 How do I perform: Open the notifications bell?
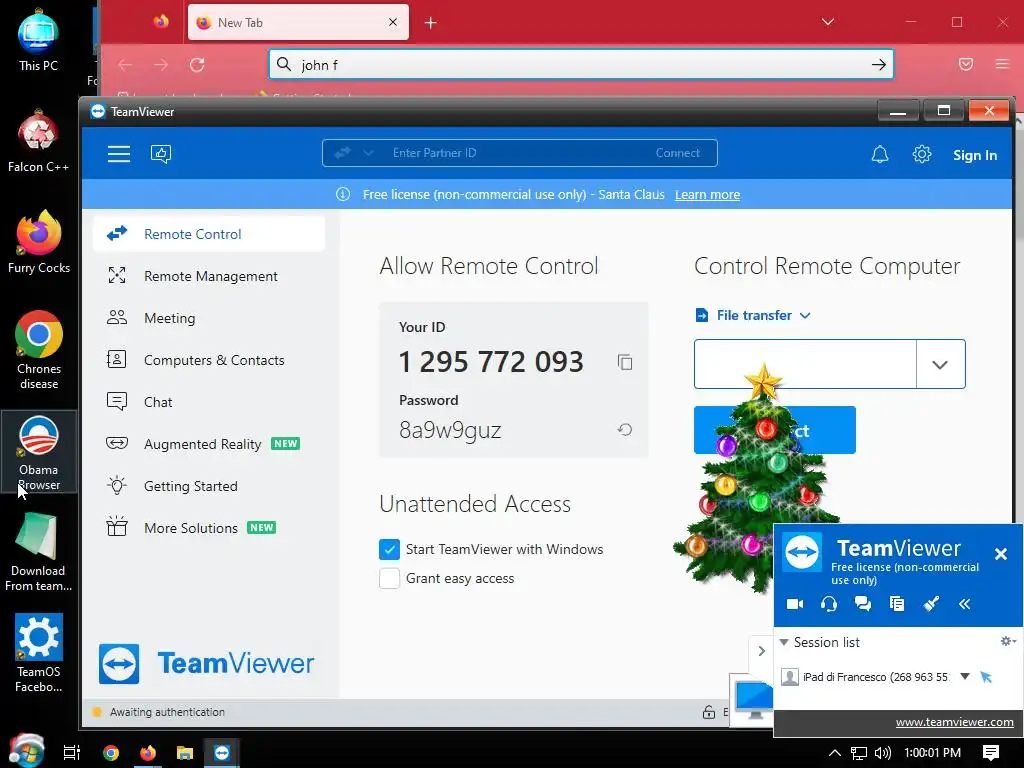pyautogui.click(x=880, y=155)
